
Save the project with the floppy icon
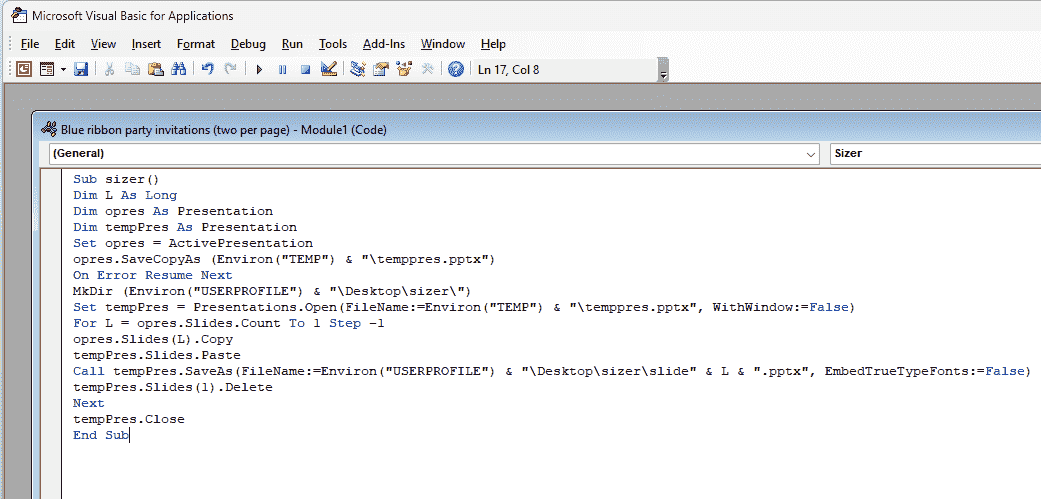(x=81, y=68)
